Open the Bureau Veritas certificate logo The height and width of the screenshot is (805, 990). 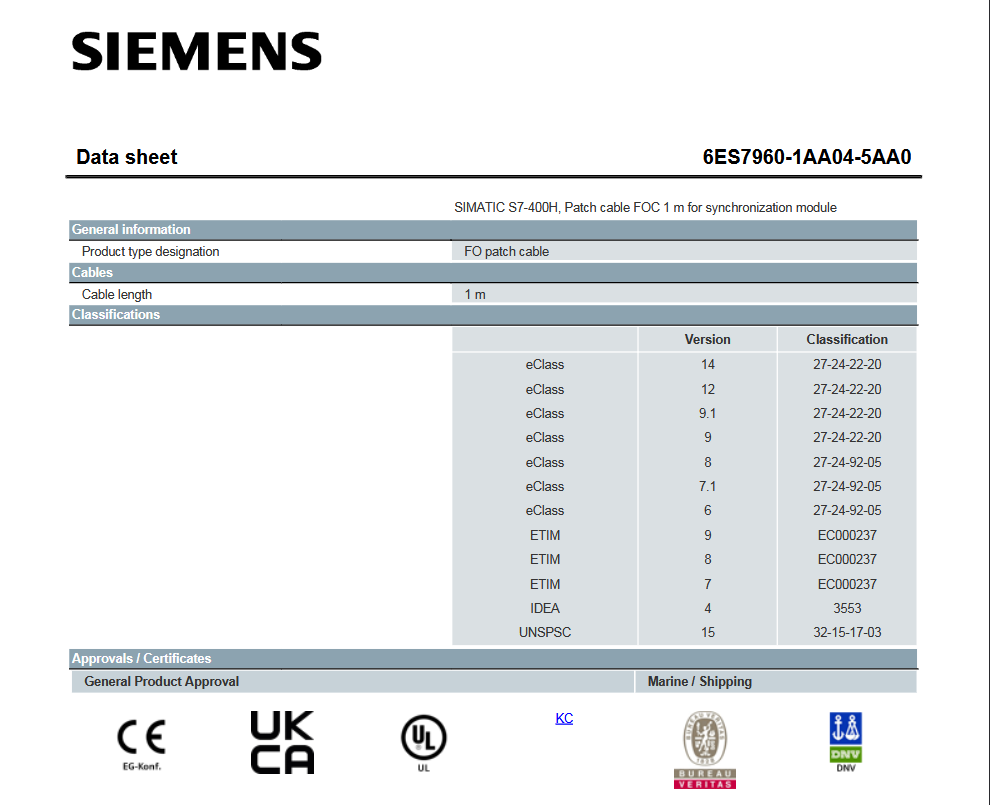coord(705,749)
